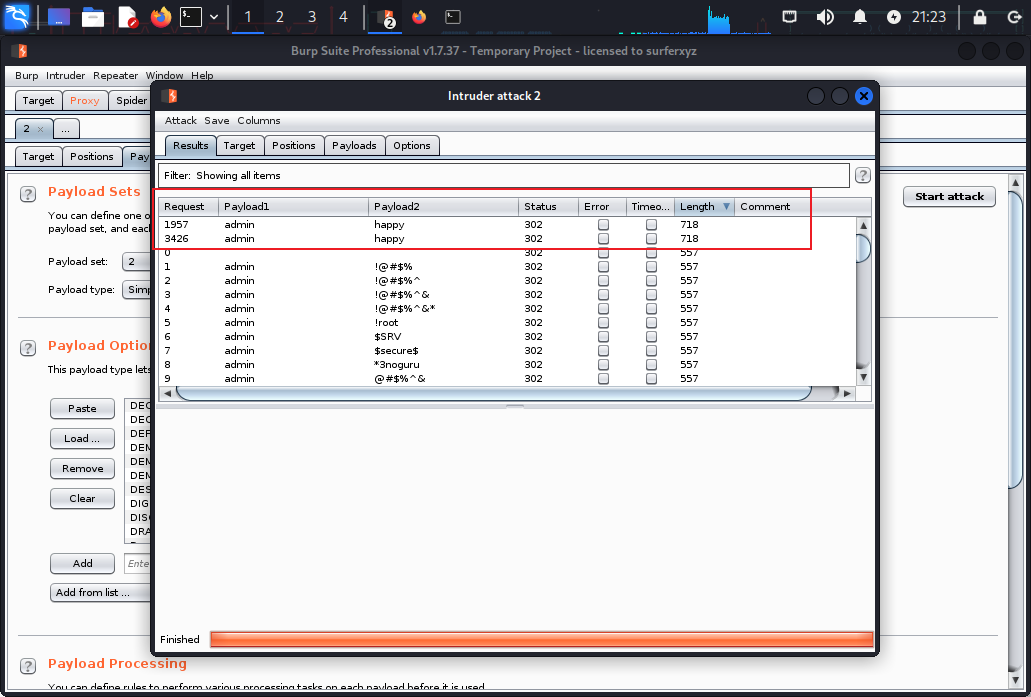Click the results horizontal scroll-right arrow
The image size is (1031, 697).
847,393
